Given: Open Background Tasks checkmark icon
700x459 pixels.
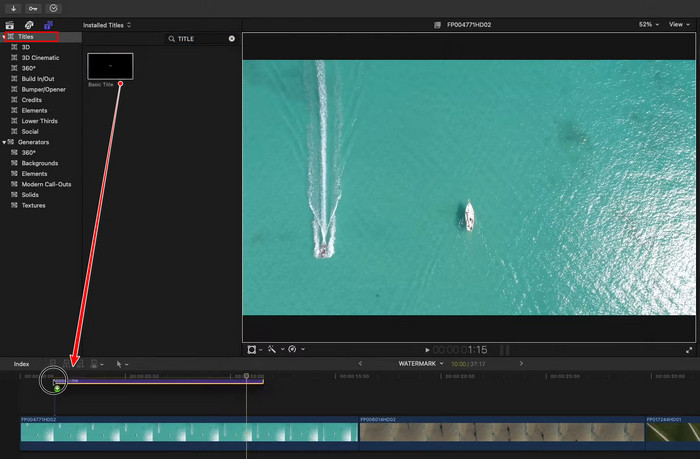Looking at the screenshot, I should pyautogui.click(x=54, y=8).
